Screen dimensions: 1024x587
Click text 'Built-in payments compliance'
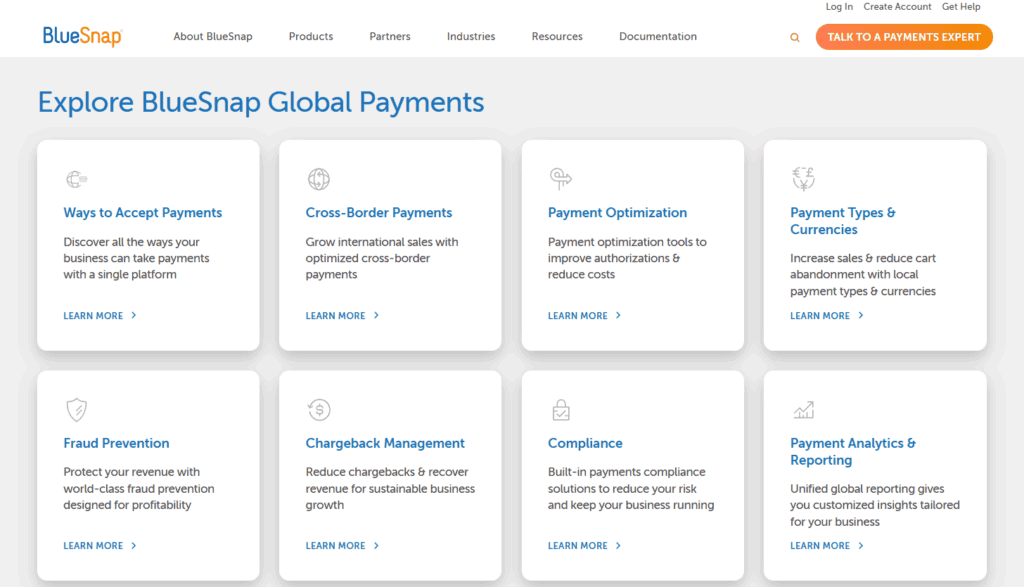pyautogui.click(x=626, y=472)
